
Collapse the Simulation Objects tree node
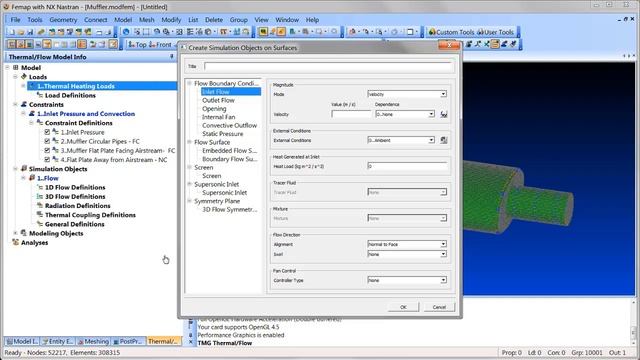click(x=16, y=169)
